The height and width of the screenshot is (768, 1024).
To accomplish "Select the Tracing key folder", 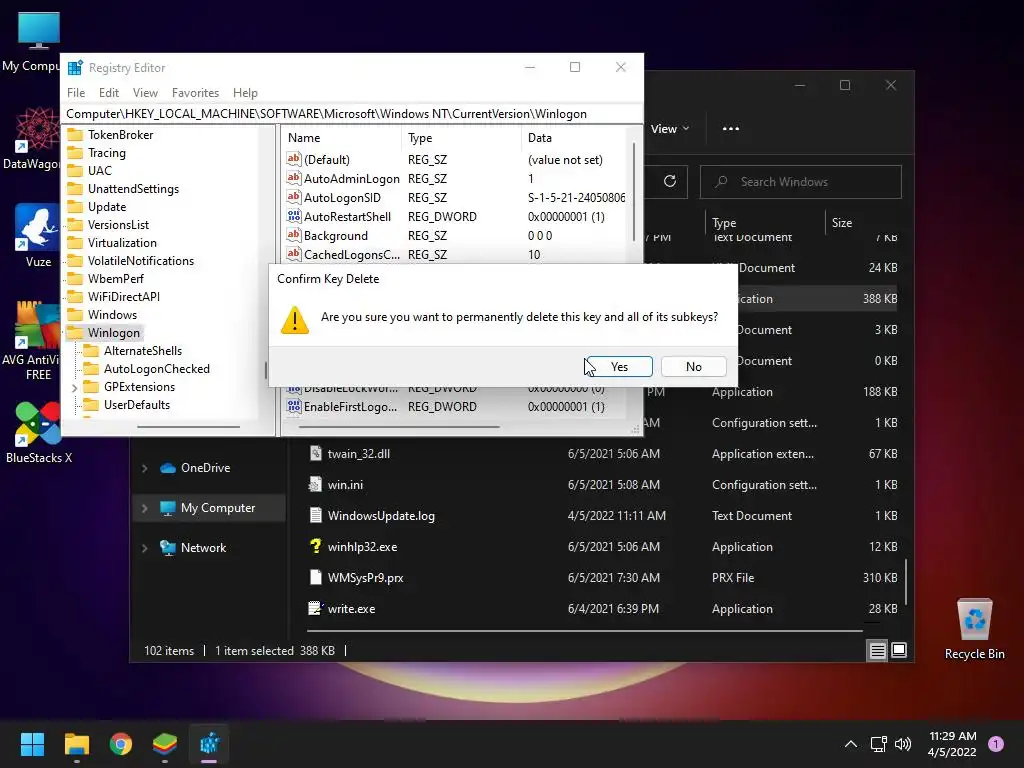I will tap(106, 153).
